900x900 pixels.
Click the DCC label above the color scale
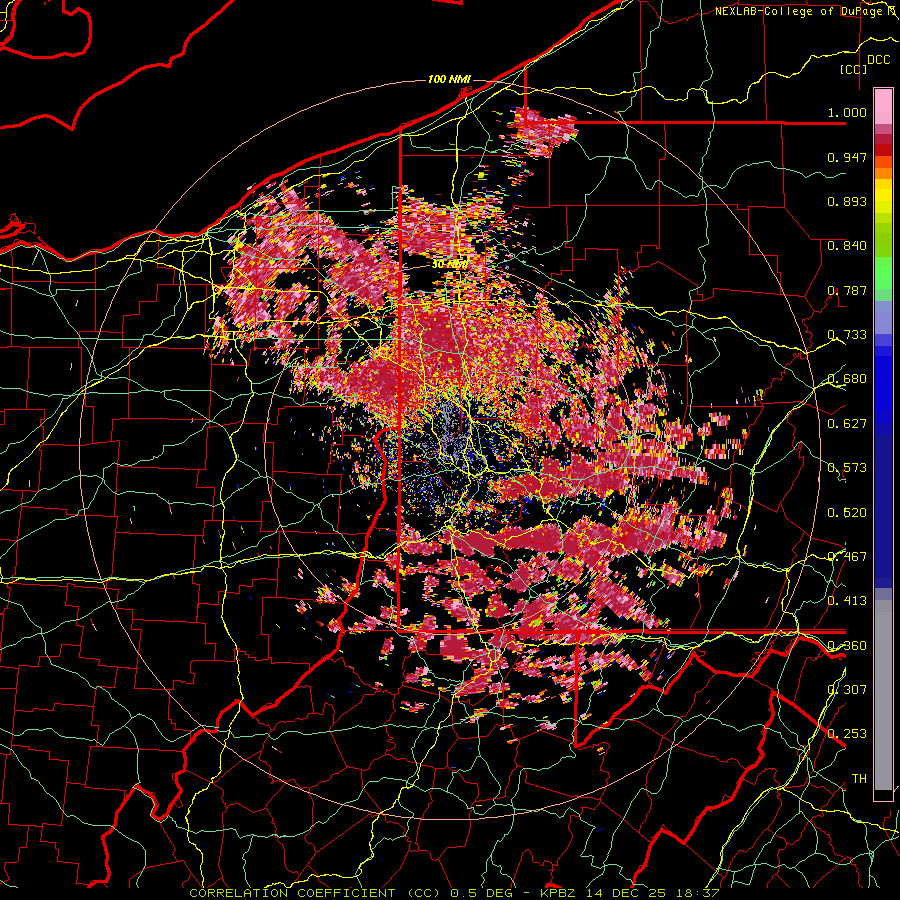point(878,60)
